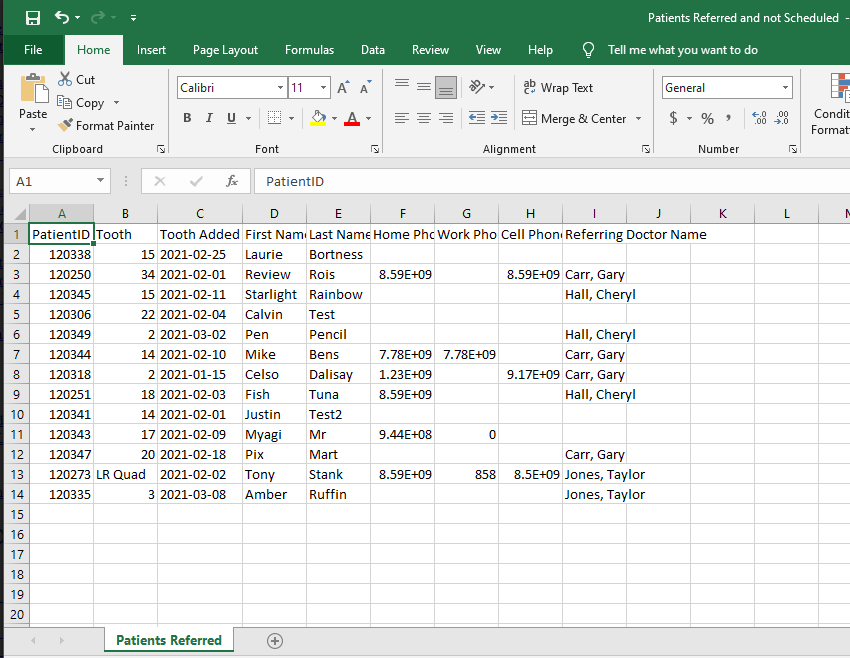Toggle Bold formatting

pos(187,118)
